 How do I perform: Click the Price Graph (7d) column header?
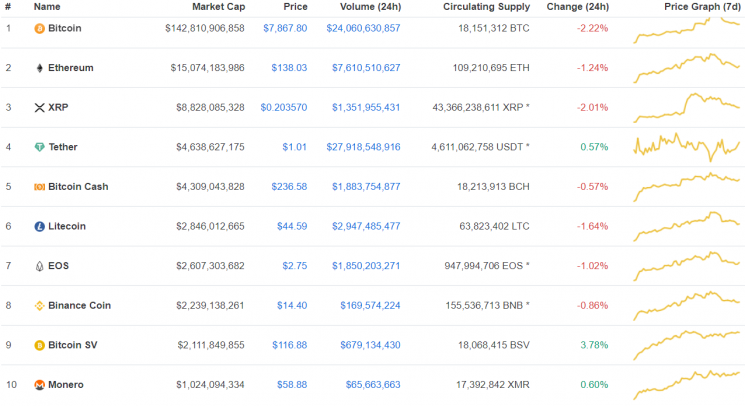point(702,7)
